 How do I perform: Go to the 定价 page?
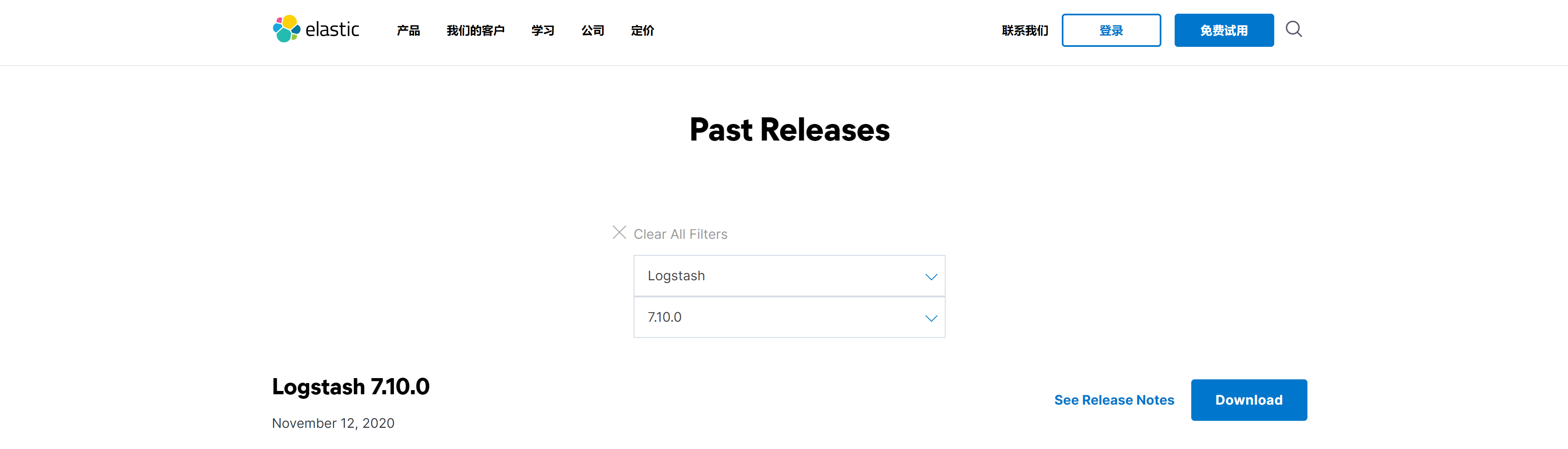point(643,30)
